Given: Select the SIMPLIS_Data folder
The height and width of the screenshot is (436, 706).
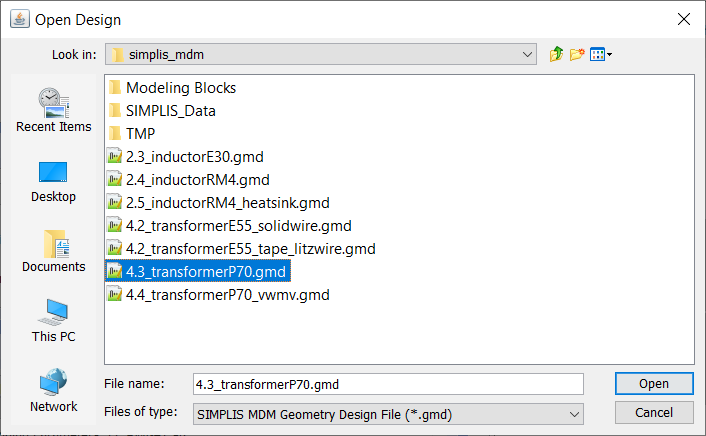Looking at the screenshot, I should coord(170,111).
